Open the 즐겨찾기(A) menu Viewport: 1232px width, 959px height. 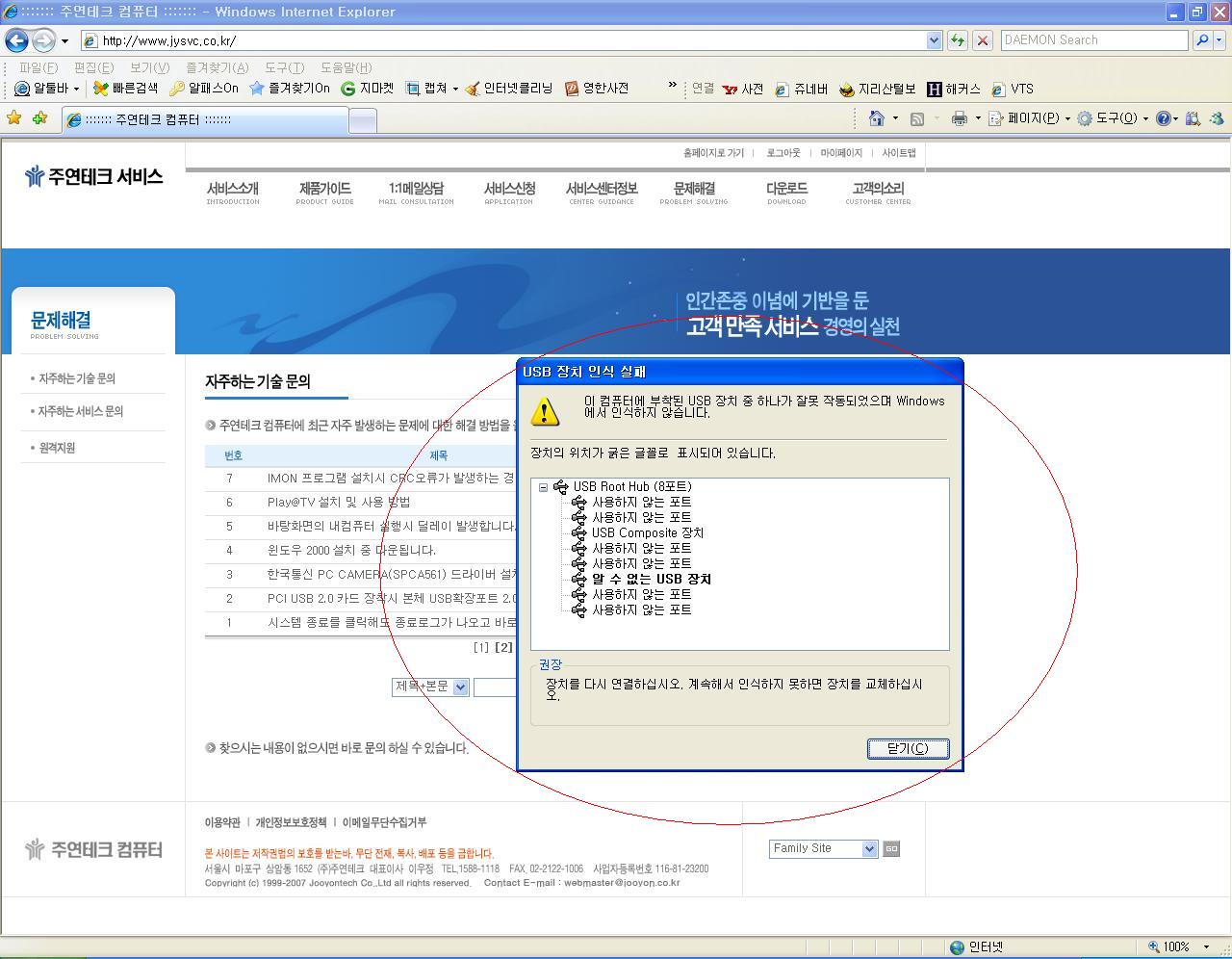click(x=217, y=67)
